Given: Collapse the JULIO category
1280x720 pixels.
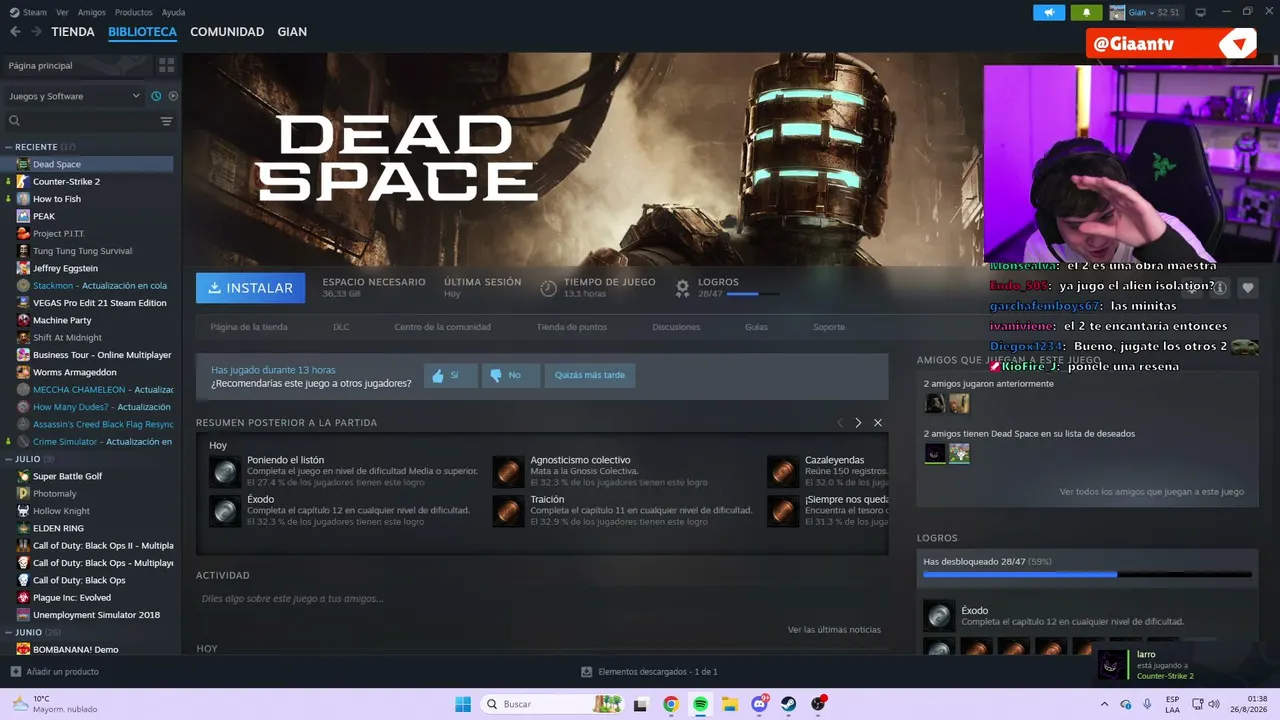Looking at the screenshot, I should (10, 459).
